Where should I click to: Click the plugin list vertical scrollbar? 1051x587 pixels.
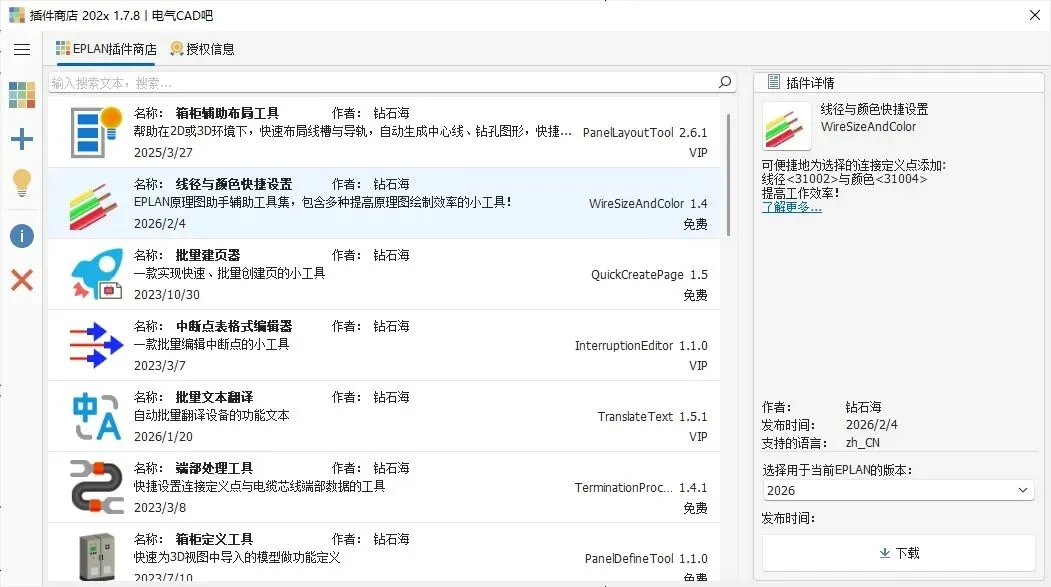[x=729, y=174]
